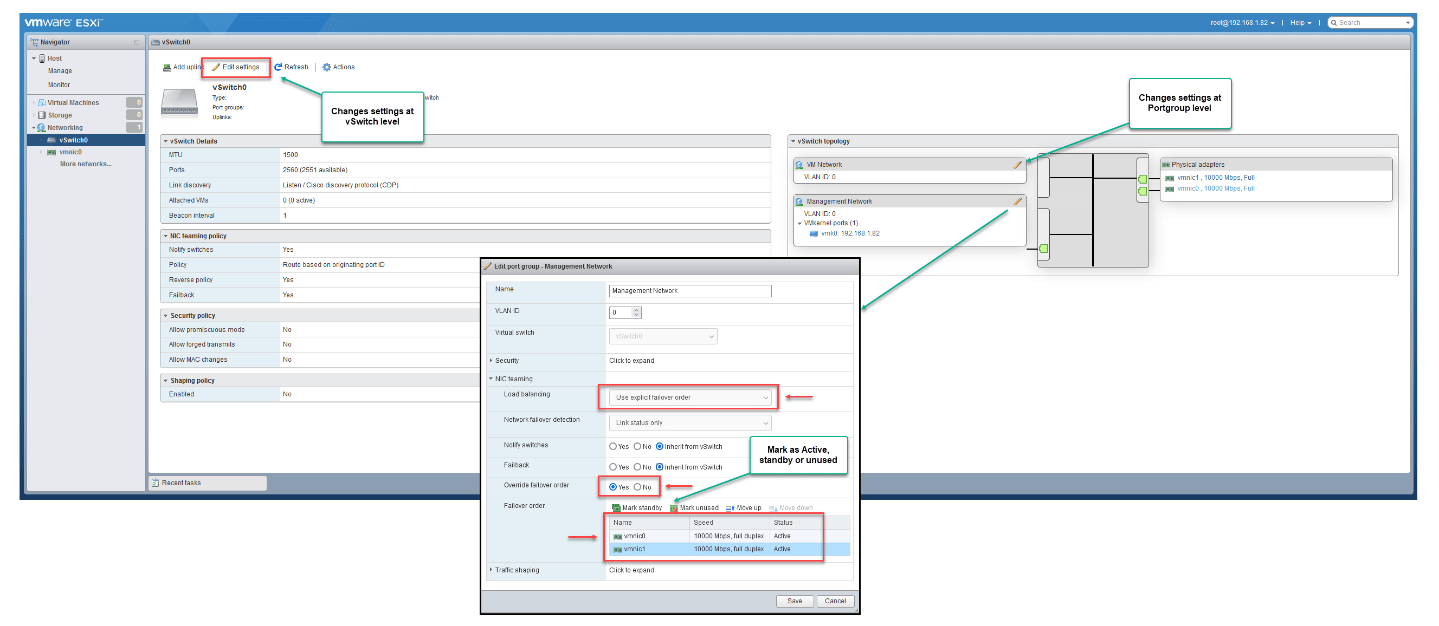Select Yes for Failback
Viewport: 1439px width, 626px height.
(x=613, y=467)
